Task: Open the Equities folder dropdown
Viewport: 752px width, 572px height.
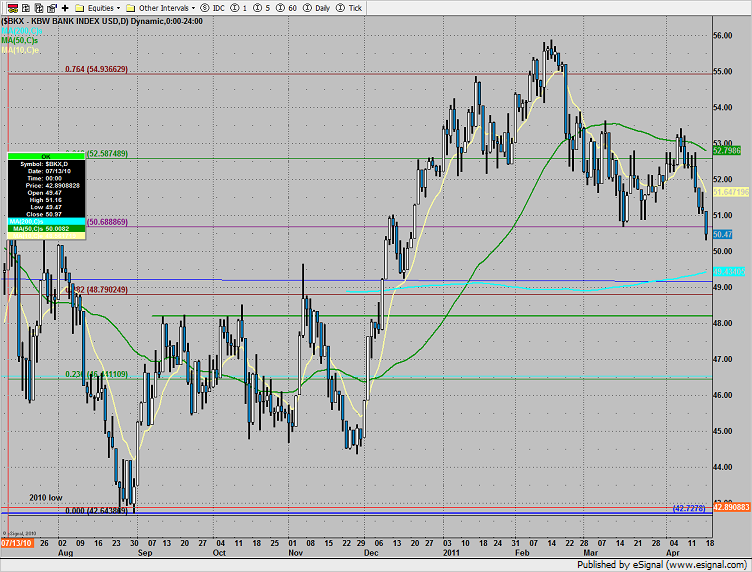Action: click(x=98, y=8)
